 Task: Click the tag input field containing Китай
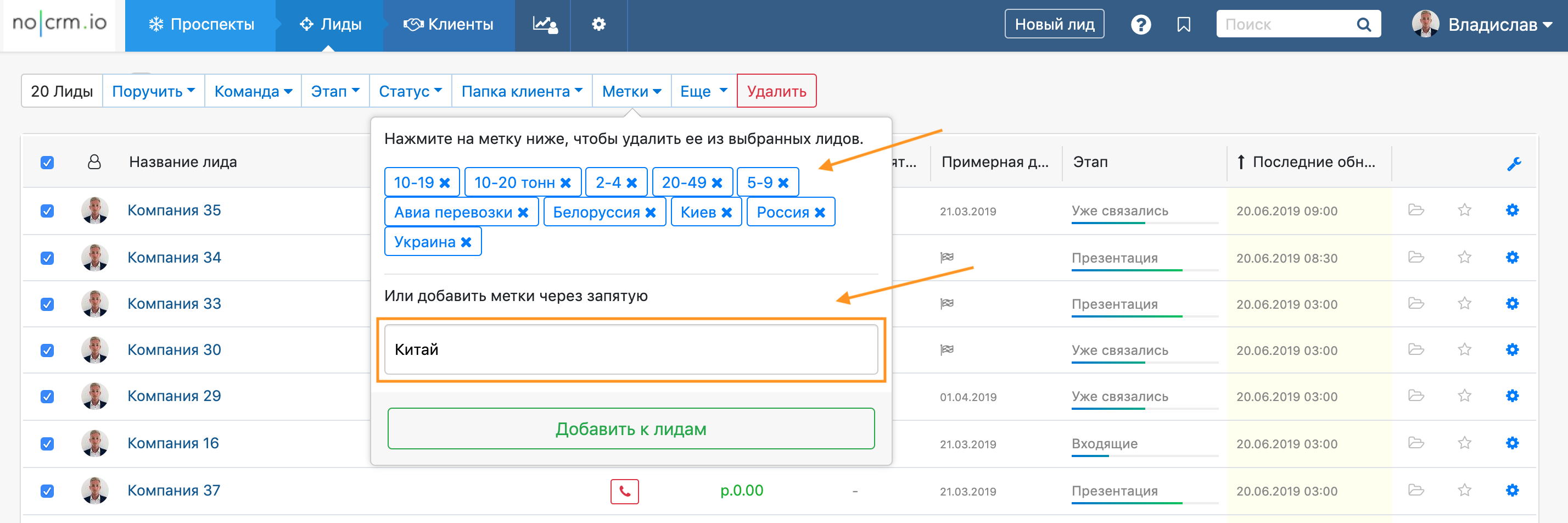pyautogui.click(x=631, y=349)
